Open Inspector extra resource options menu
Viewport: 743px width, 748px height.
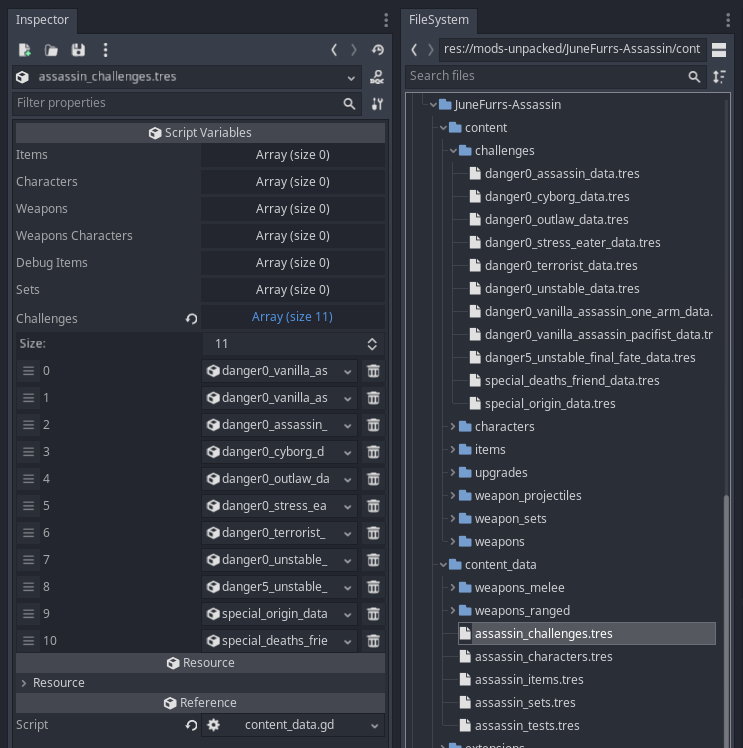click(x=105, y=50)
